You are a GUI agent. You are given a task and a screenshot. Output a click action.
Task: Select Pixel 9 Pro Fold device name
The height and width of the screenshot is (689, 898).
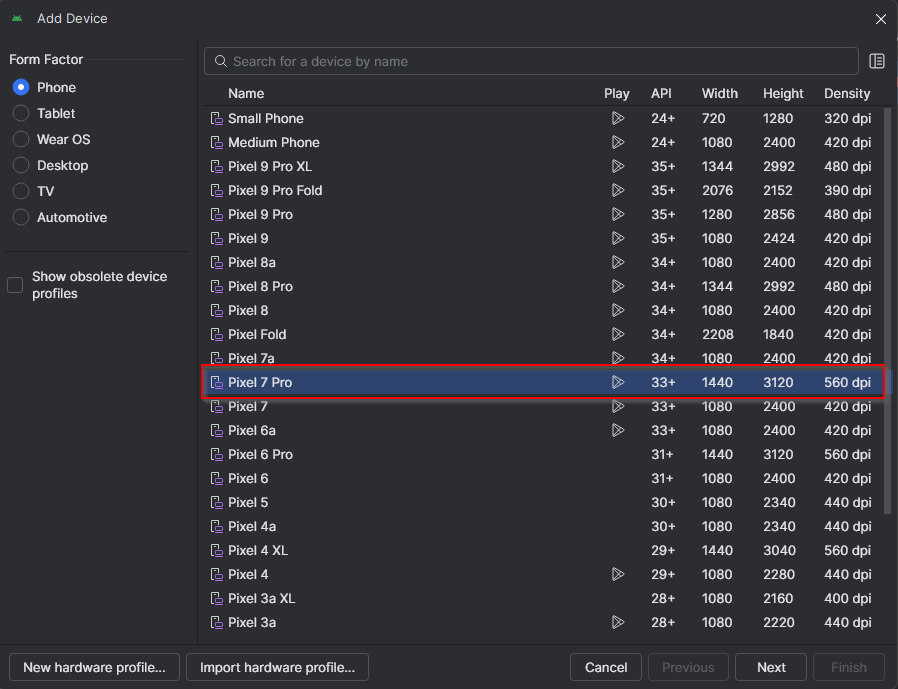tap(275, 191)
